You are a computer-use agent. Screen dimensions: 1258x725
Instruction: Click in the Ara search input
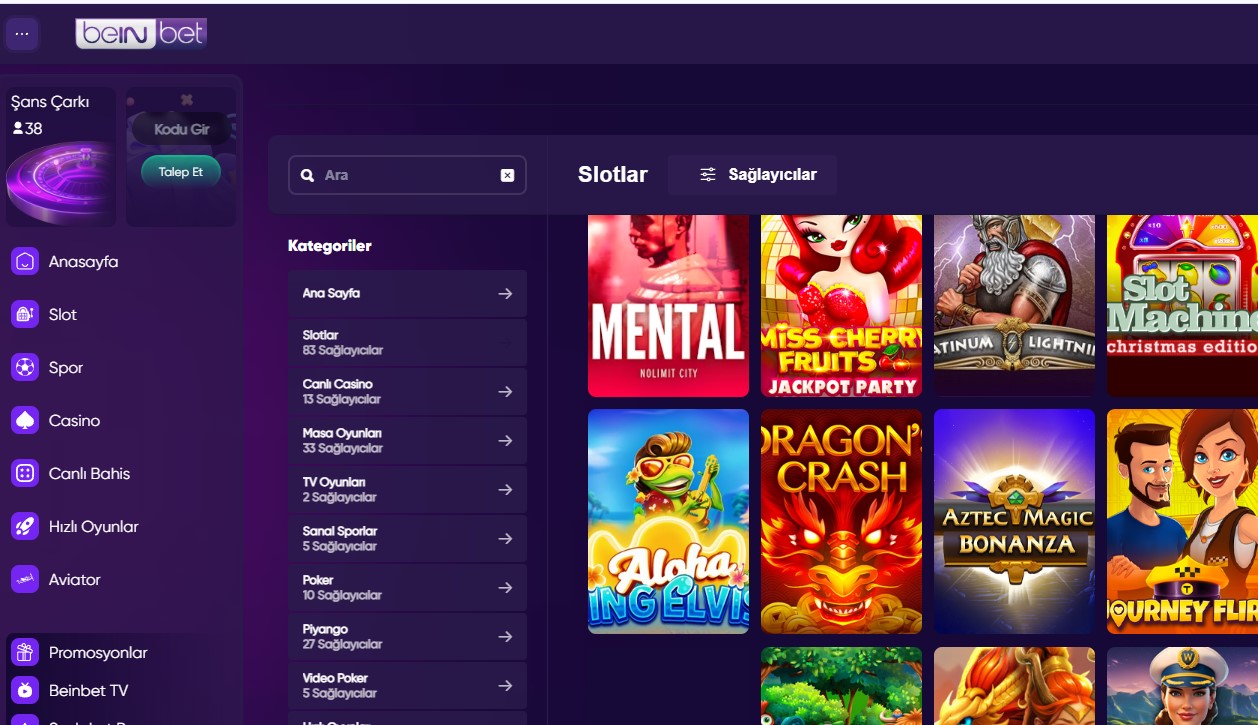[405, 175]
